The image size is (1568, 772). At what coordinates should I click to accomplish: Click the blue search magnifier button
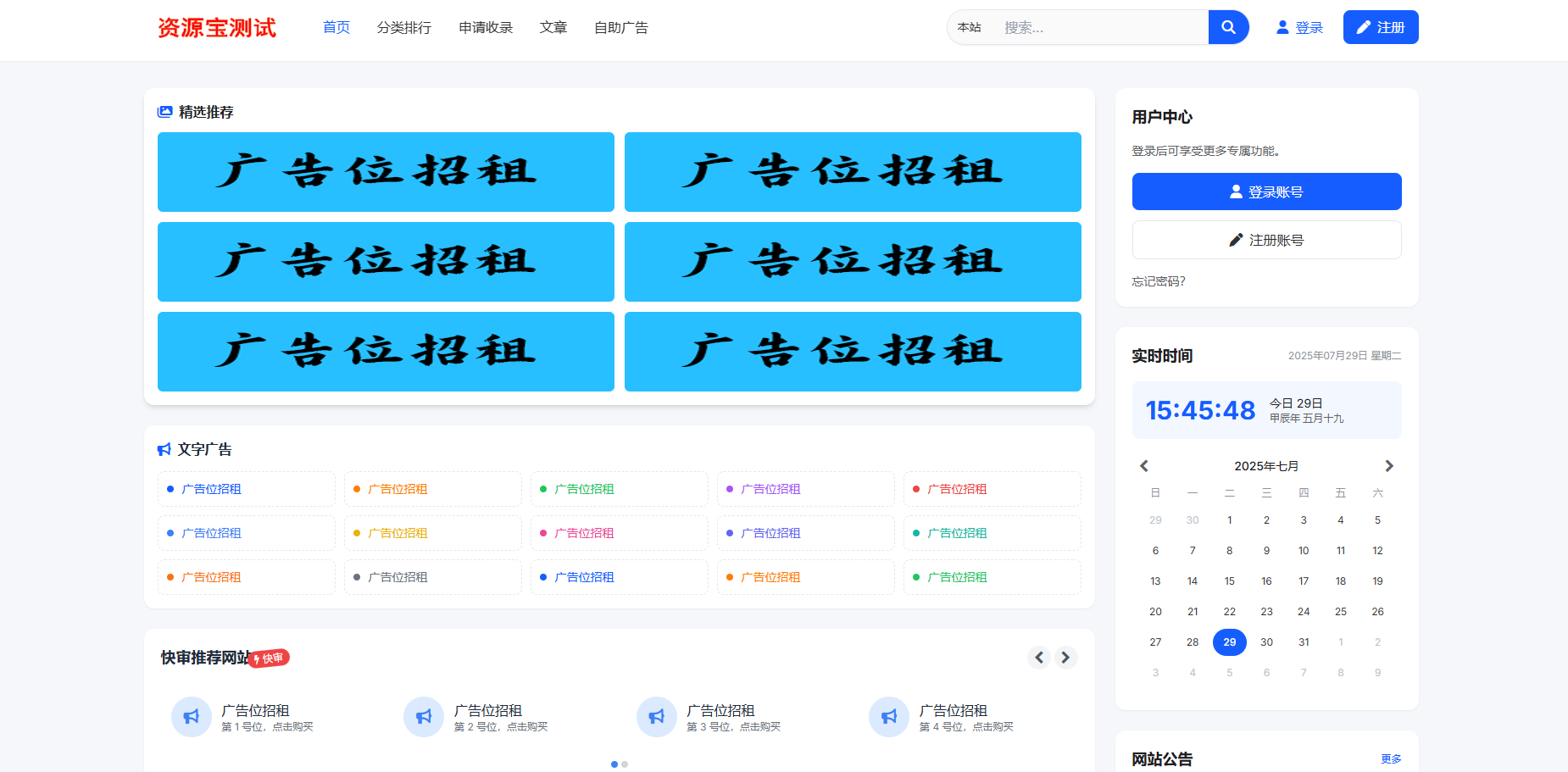tap(1228, 27)
